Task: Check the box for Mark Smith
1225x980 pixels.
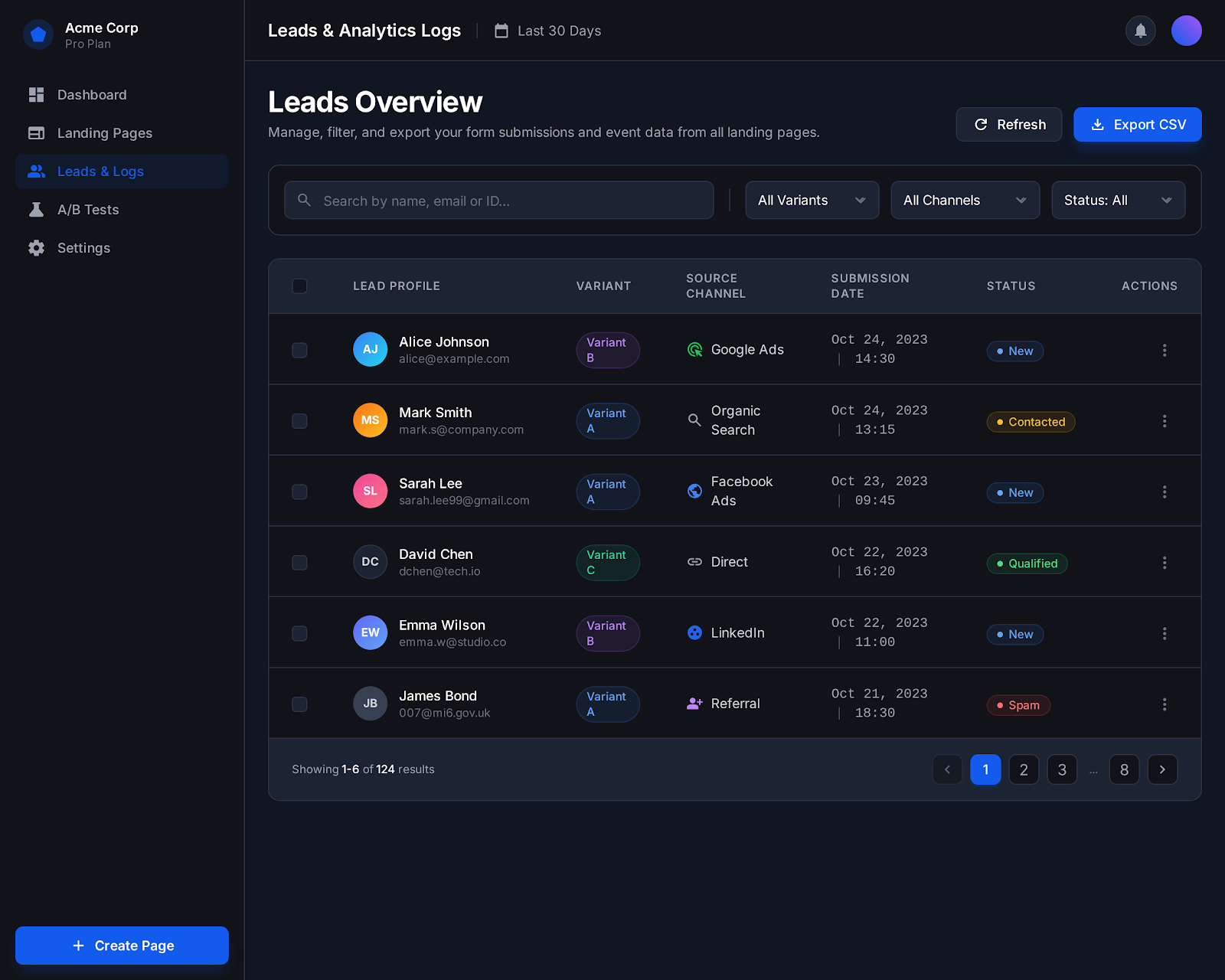Action: click(x=299, y=421)
